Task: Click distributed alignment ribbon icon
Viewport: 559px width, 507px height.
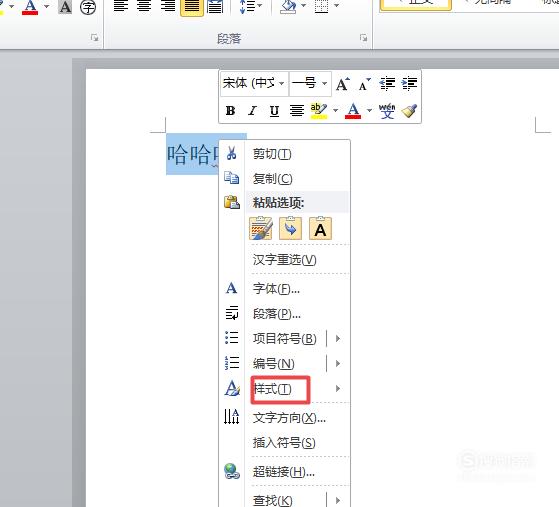Action: (215, 7)
